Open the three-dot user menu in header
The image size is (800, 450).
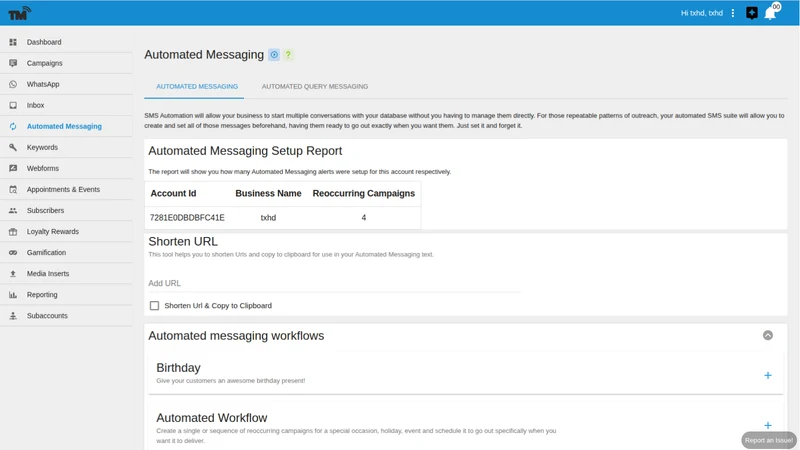[733, 13]
